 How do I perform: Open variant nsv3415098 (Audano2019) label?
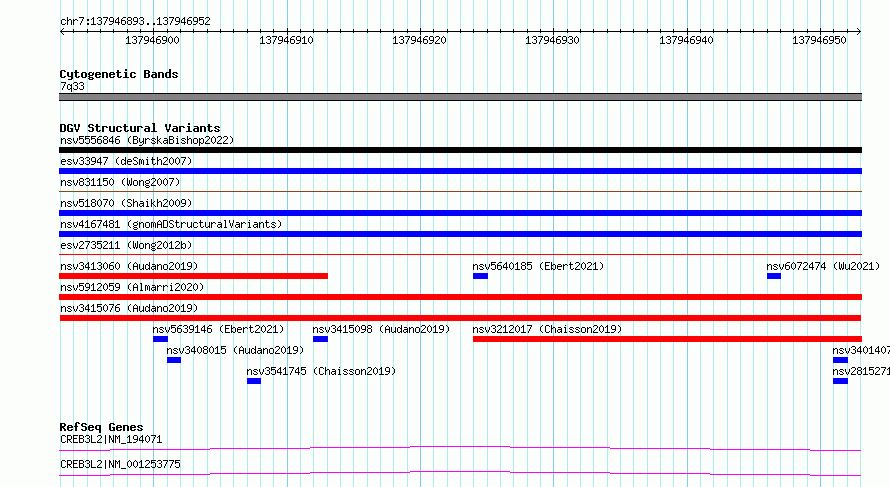pos(381,329)
